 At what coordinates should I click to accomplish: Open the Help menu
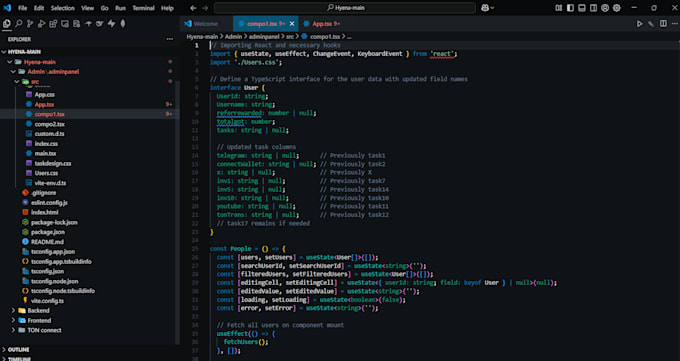(167, 8)
